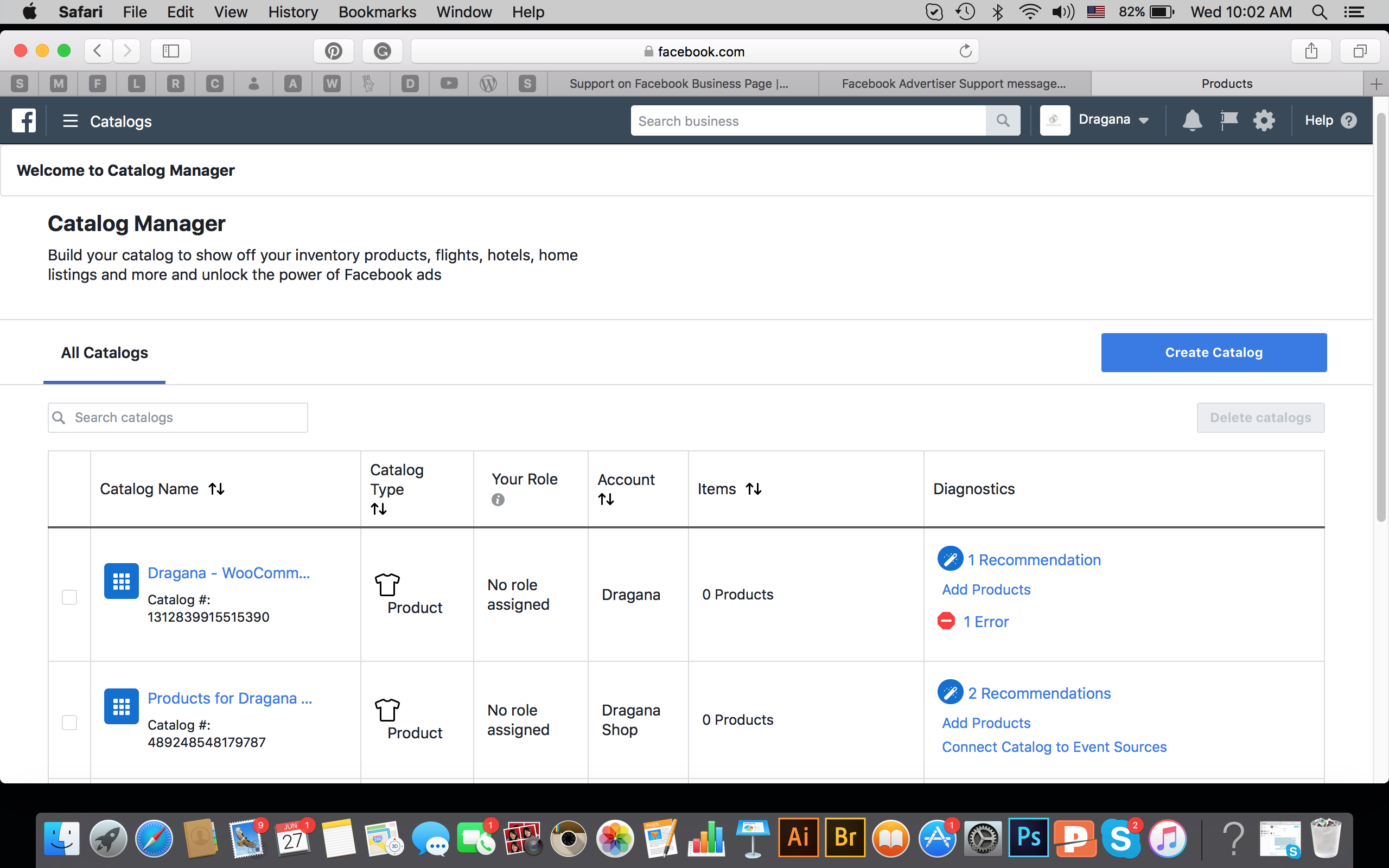
Task: Open the Pages flag icon
Action: [x=1229, y=120]
